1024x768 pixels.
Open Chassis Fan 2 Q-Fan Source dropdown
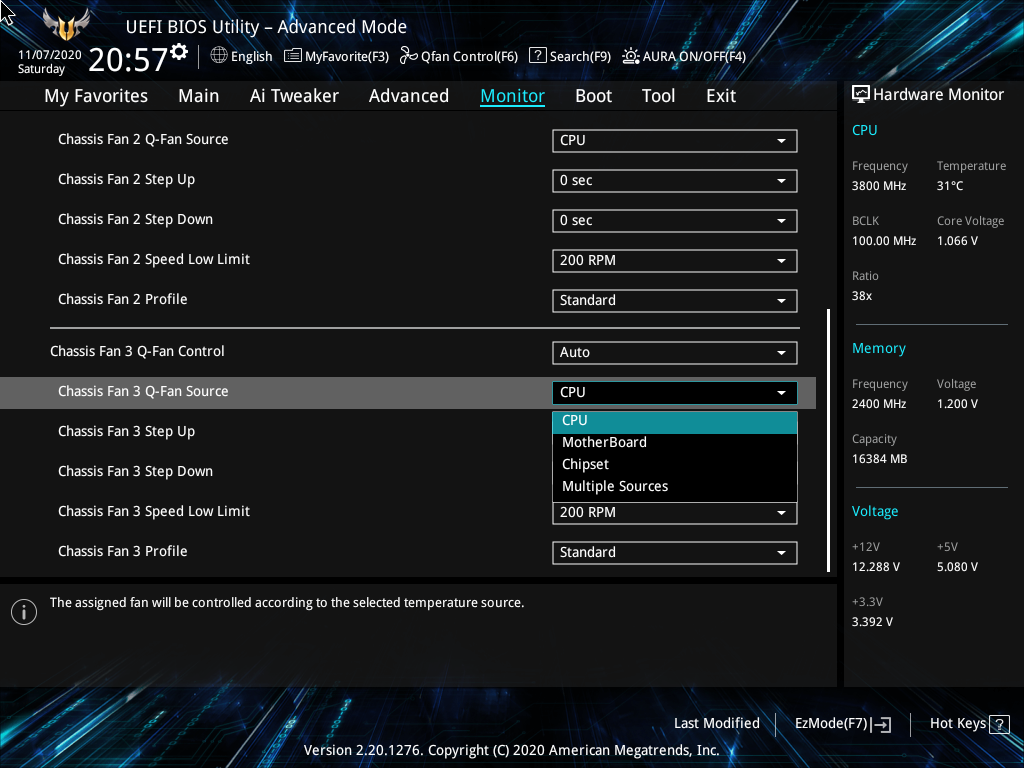675,140
